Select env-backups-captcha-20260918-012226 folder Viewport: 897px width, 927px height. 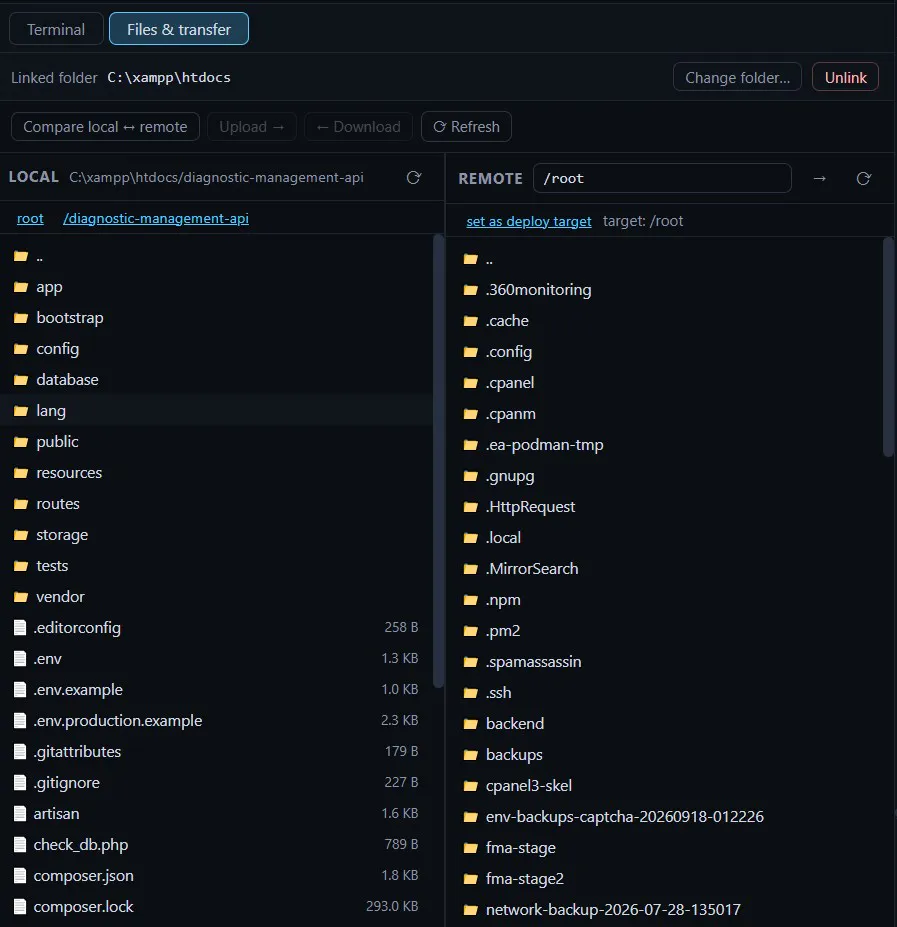coord(665,816)
